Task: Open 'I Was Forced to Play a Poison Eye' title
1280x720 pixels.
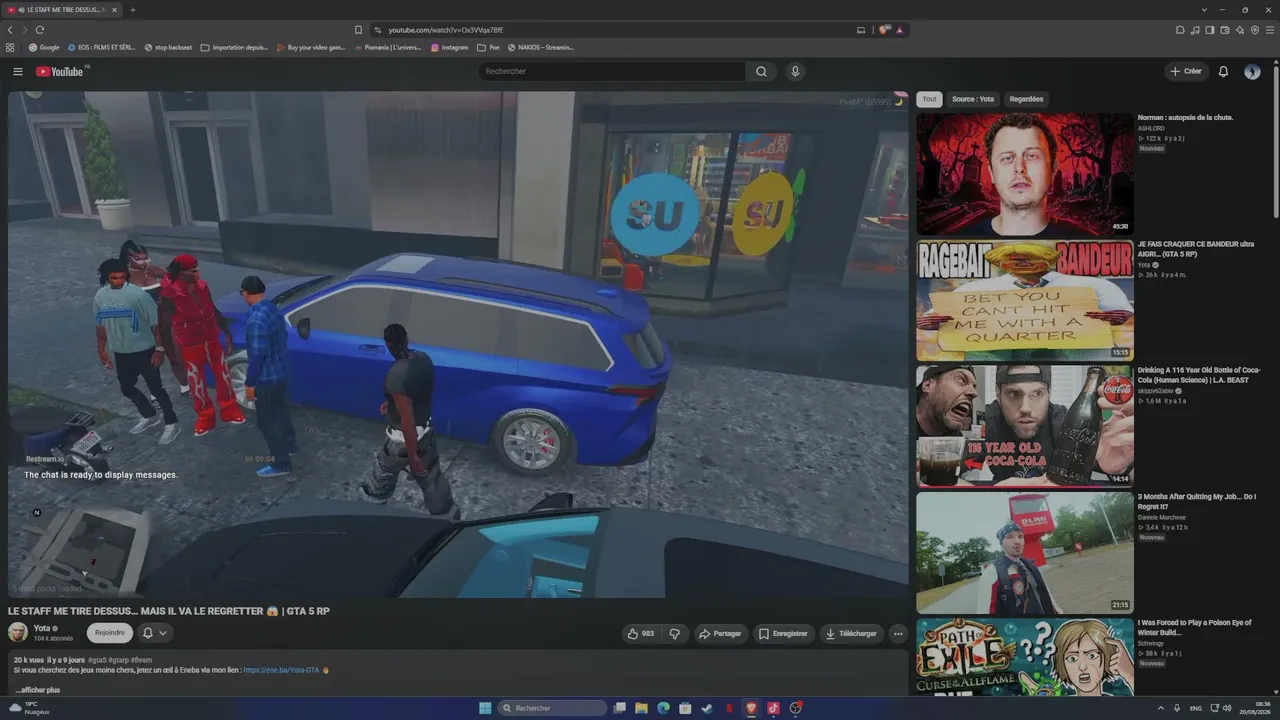Action: (1194, 627)
